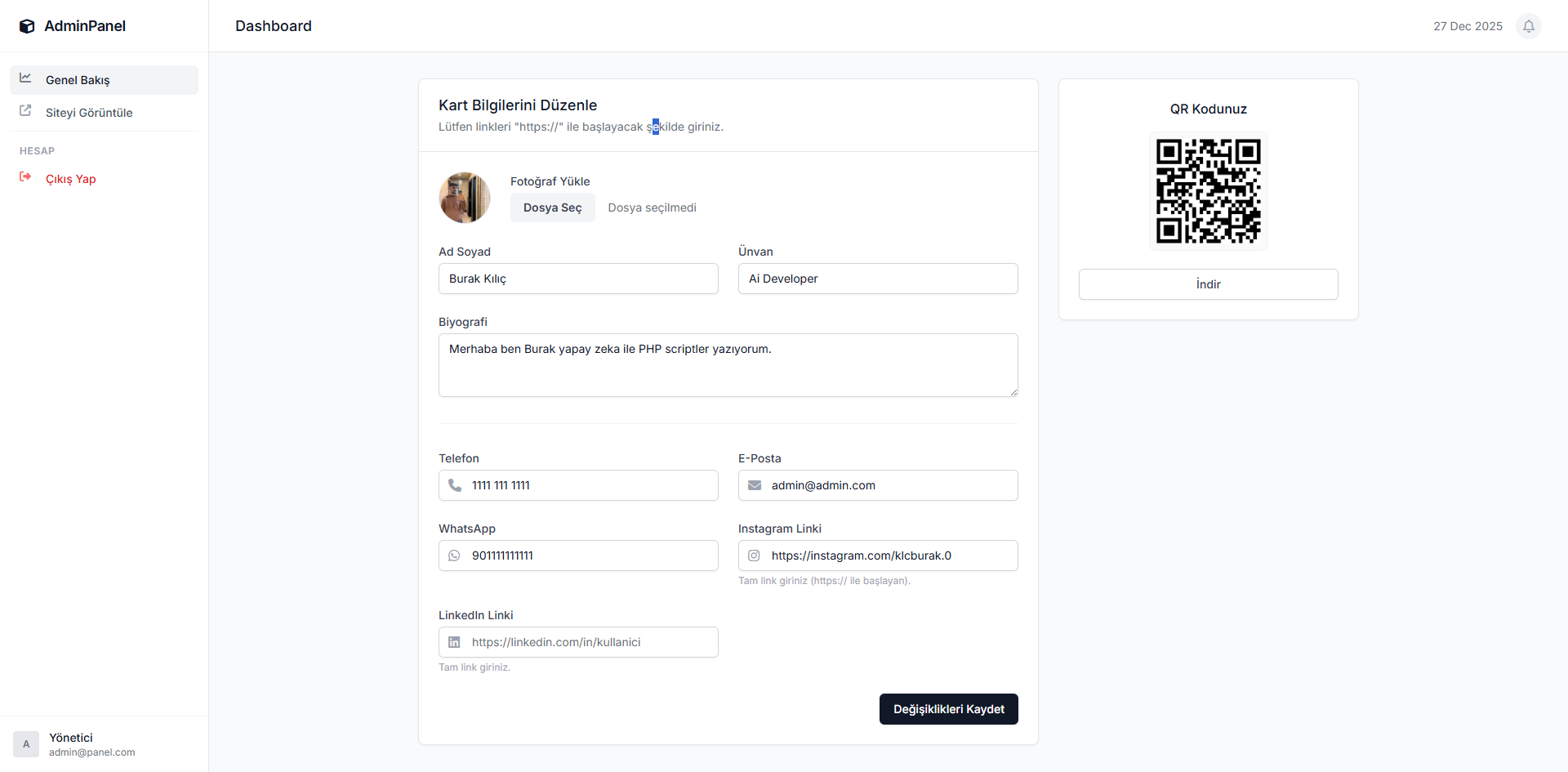Click inside the Biyografi text area
Screen dimensions: 1568x772
(x=728, y=365)
